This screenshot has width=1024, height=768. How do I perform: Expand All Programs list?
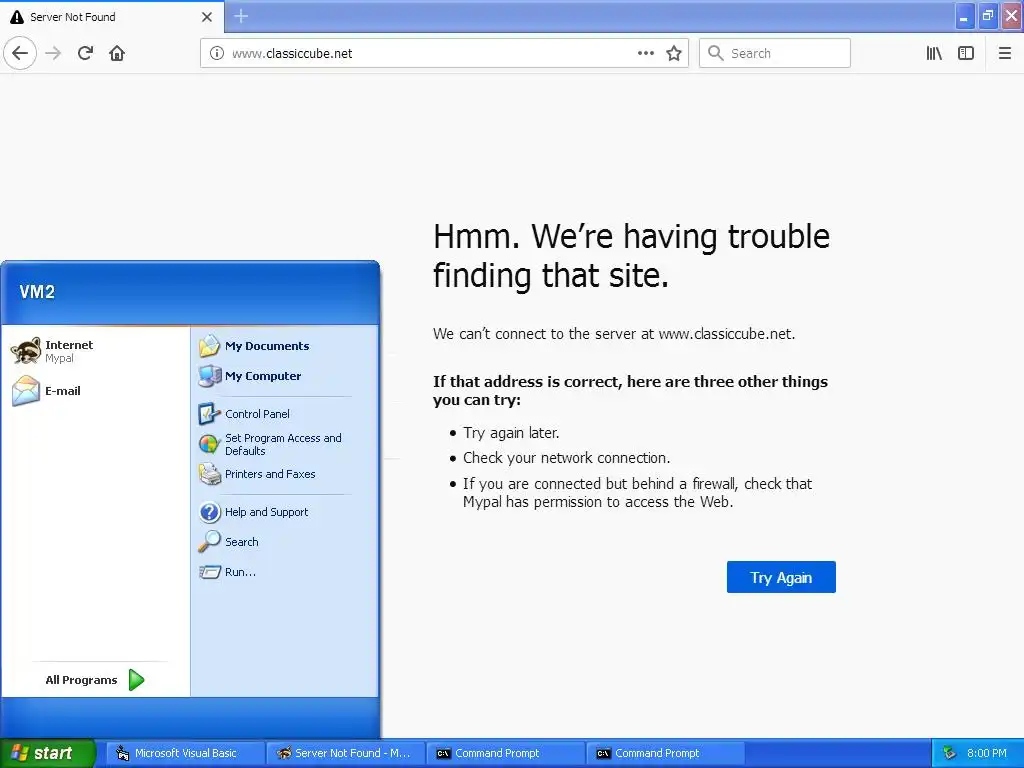(95, 680)
